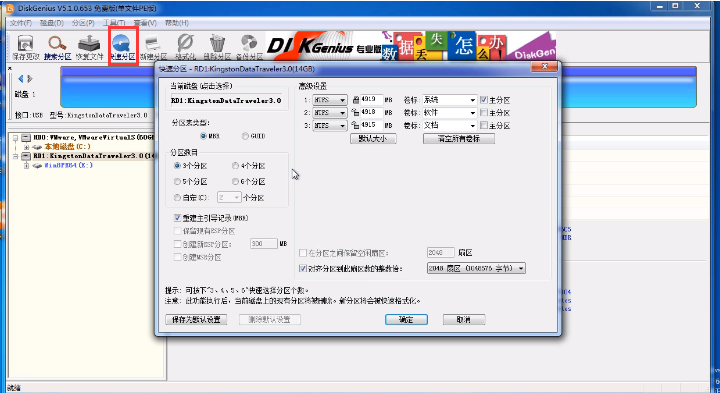The height and width of the screenshot is (393, 720).
Task: Open partition 3 file system NTFS dropdown
Action: tap(330, 125)
